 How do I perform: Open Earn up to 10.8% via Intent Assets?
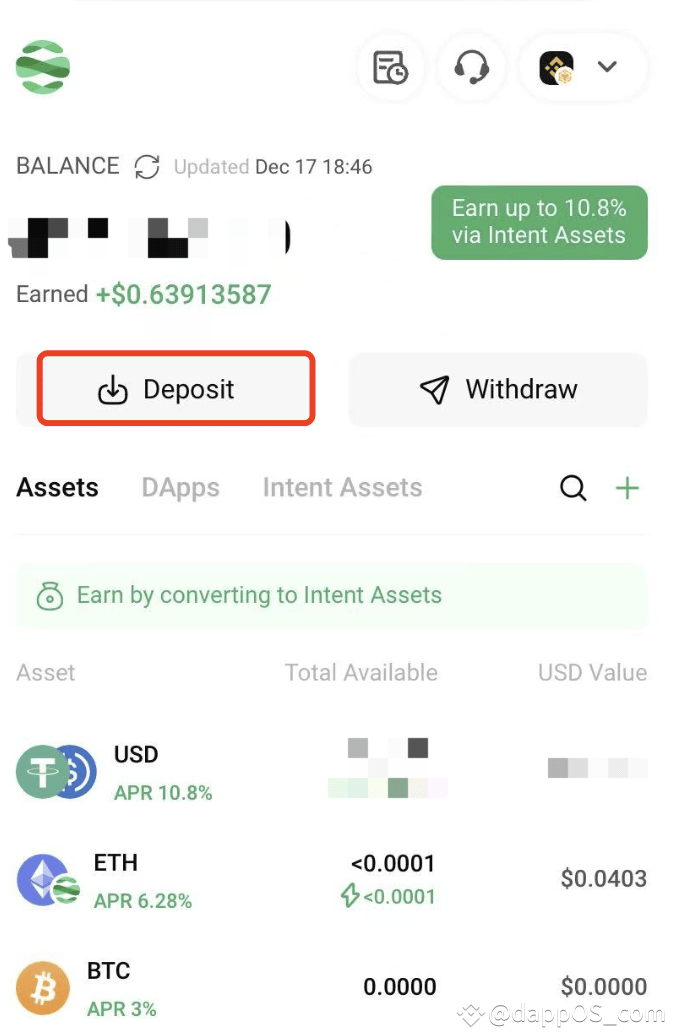(539, 222)
